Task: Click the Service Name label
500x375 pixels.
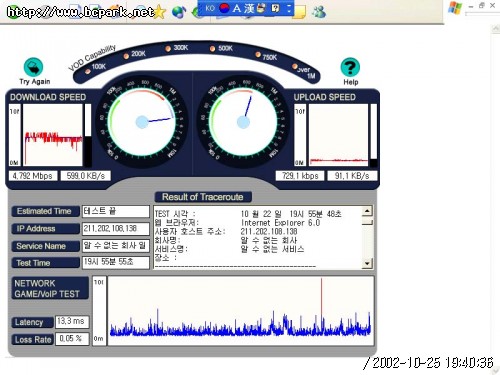Action: (x=45, y=246)
